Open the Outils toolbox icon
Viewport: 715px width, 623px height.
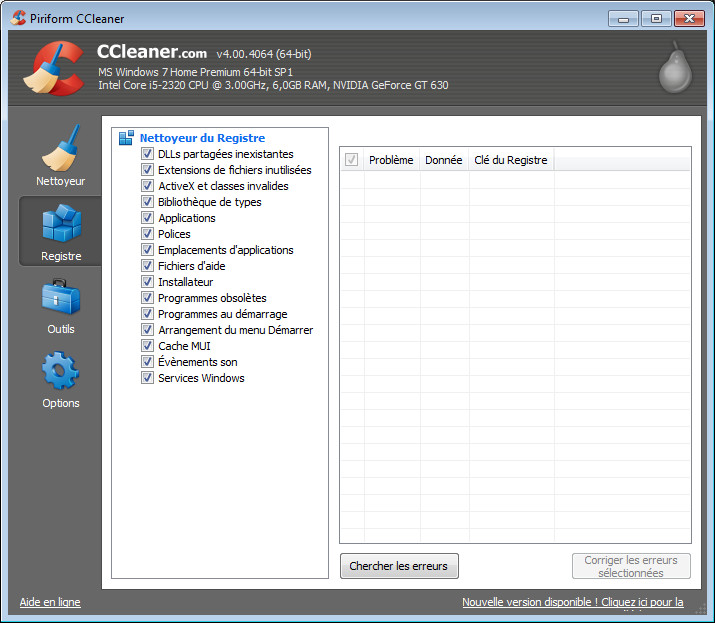pos(61,296)
